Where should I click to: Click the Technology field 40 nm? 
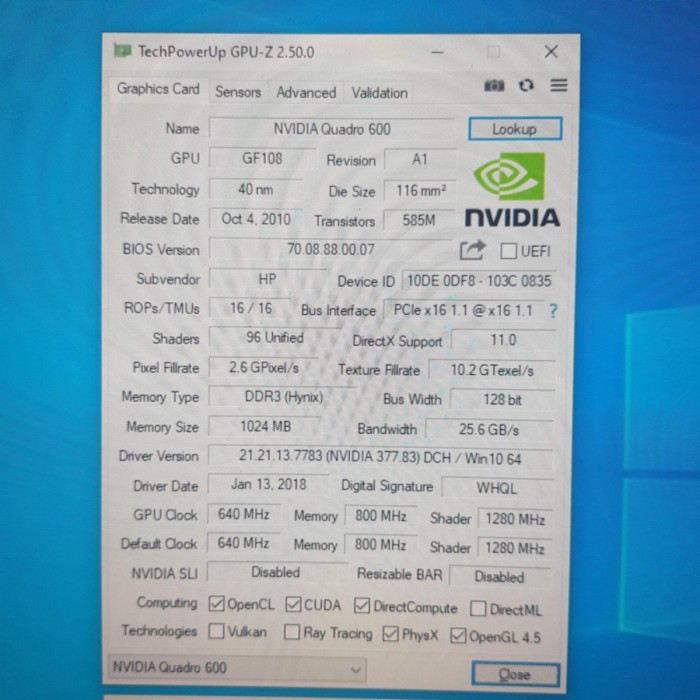(x=256, y=189)
